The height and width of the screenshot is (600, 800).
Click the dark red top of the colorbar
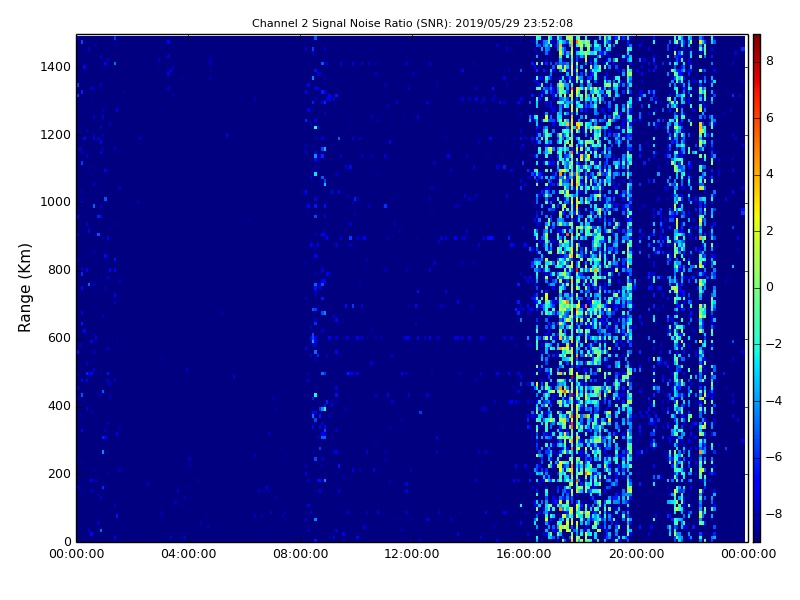(x=757, y=40)
